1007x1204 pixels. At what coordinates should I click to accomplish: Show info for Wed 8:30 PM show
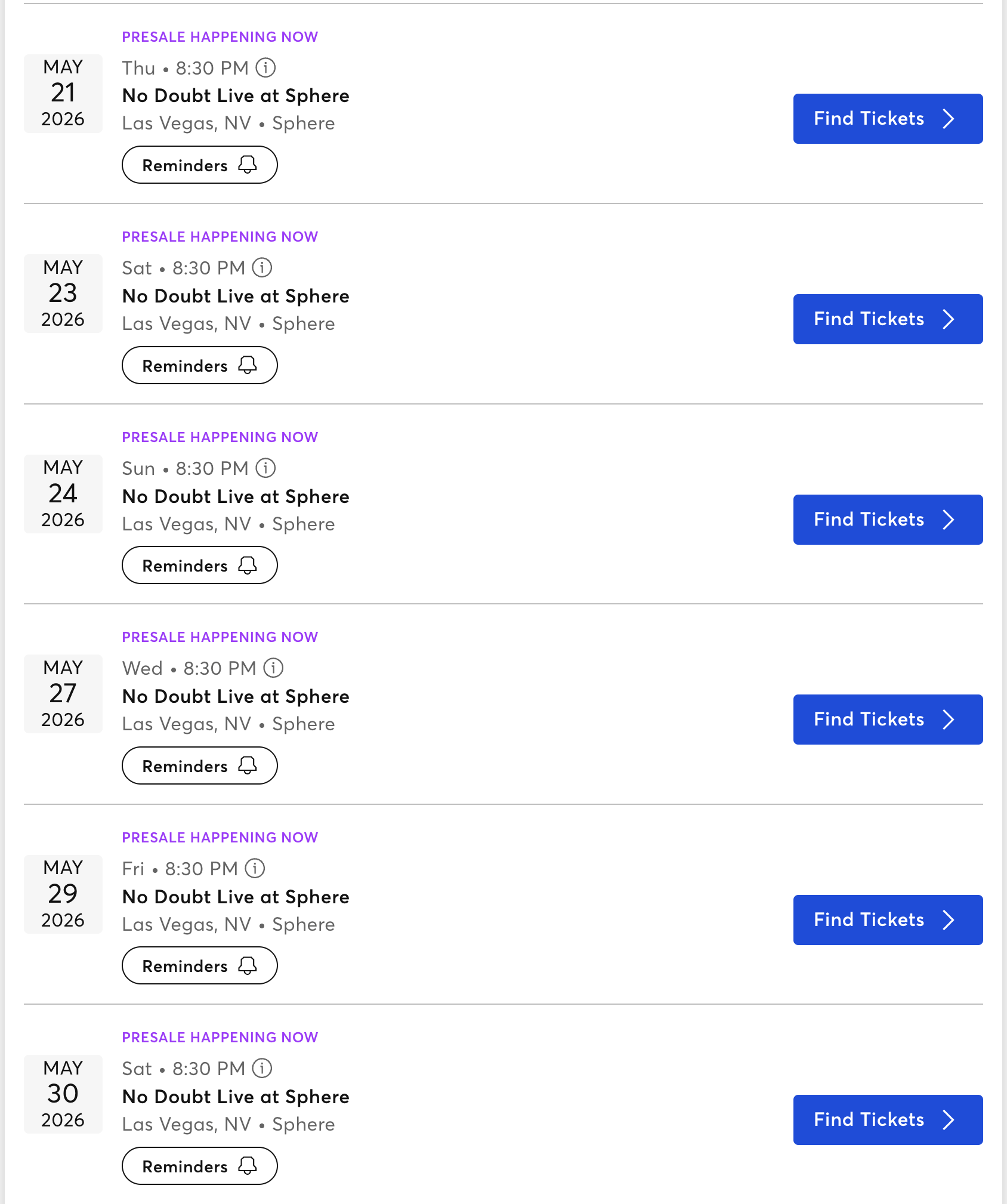point(273,668)
